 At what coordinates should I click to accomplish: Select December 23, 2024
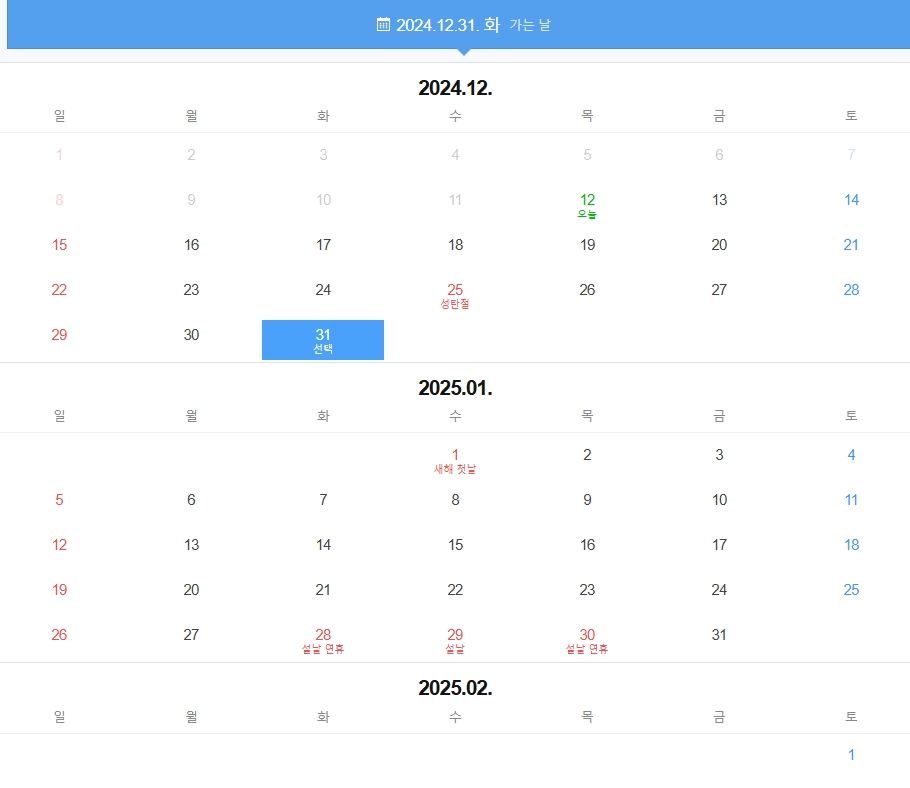[x=192, y=290]
